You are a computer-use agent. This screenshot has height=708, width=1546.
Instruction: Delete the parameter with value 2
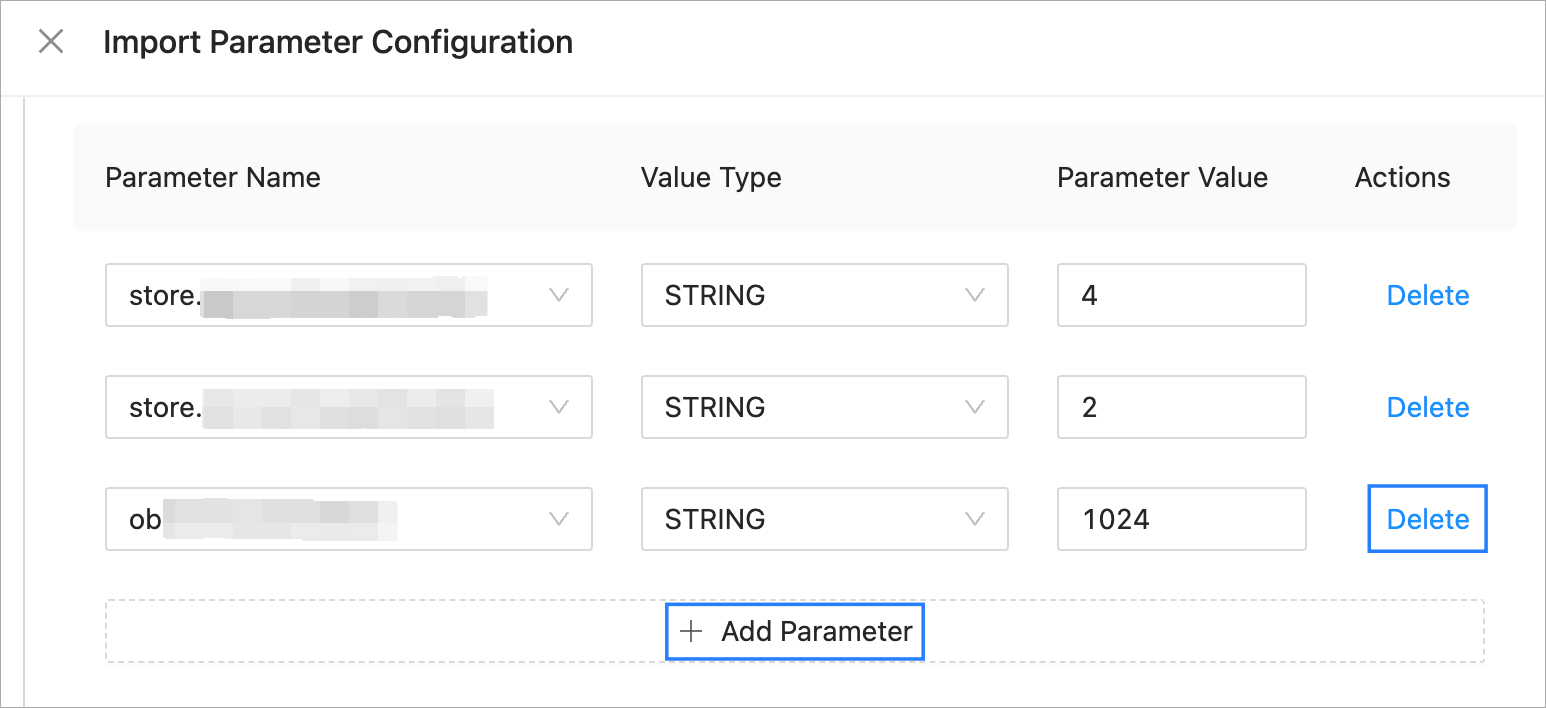pyautogui.click(x=1427, y=407)
